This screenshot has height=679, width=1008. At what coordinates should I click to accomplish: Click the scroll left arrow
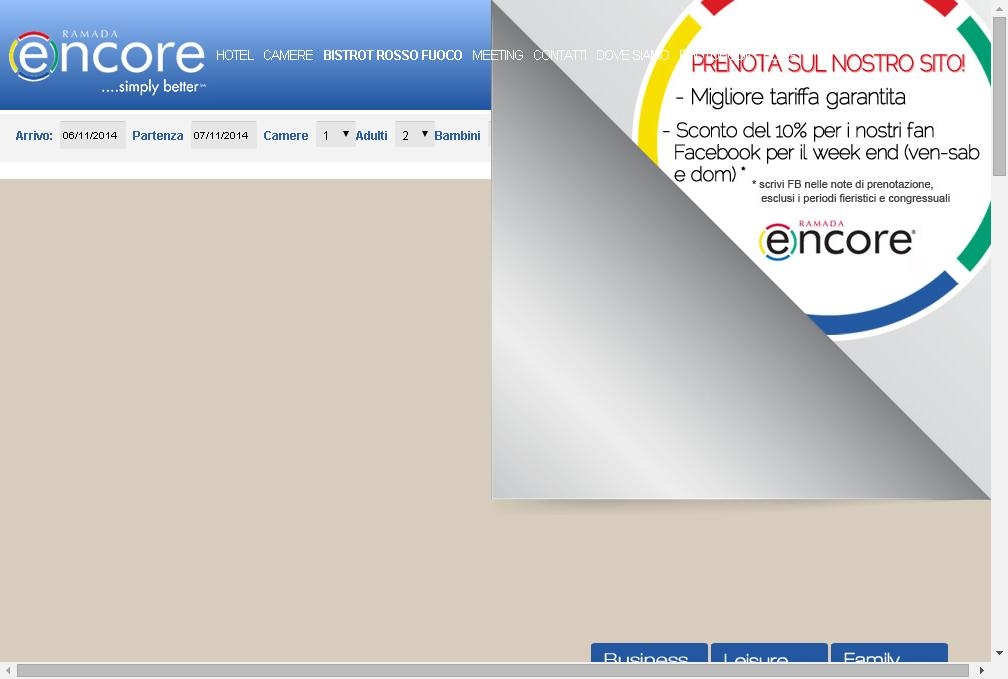click(x=8, y=671)
